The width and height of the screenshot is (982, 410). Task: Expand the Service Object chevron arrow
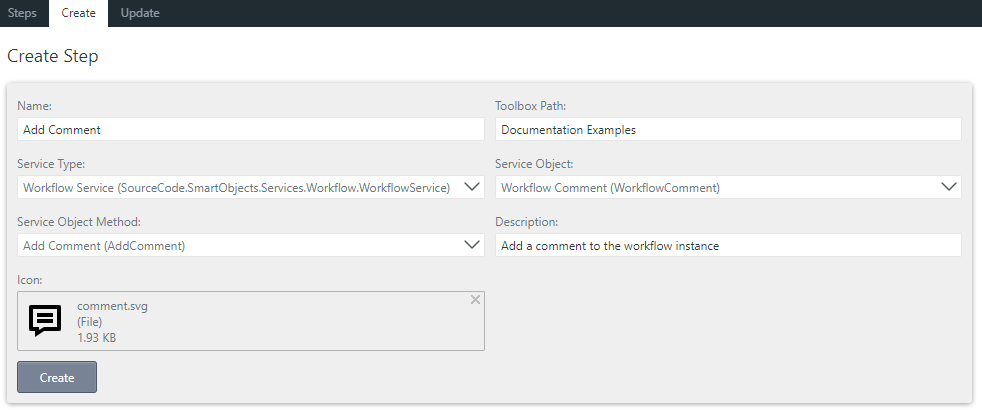tap(950, 187)
